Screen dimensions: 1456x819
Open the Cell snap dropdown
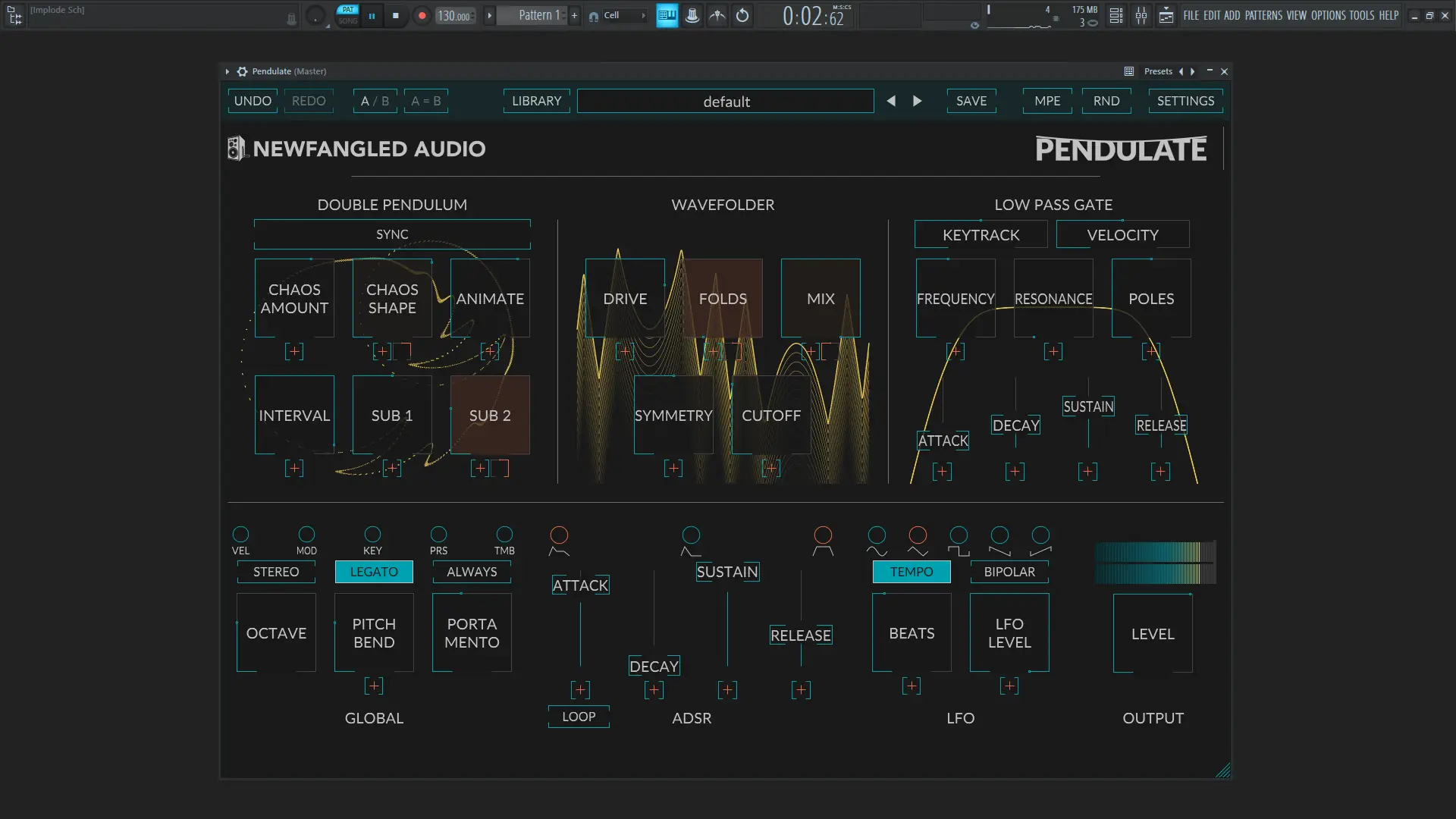click(618, 15)
